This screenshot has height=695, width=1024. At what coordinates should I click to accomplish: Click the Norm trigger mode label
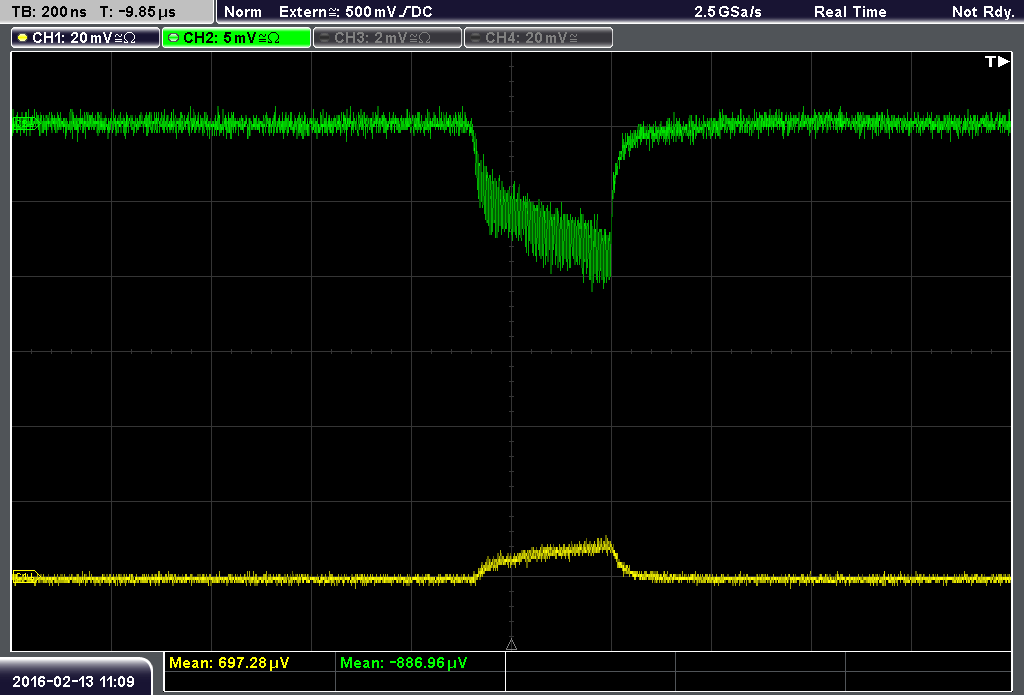coord(242,12)
